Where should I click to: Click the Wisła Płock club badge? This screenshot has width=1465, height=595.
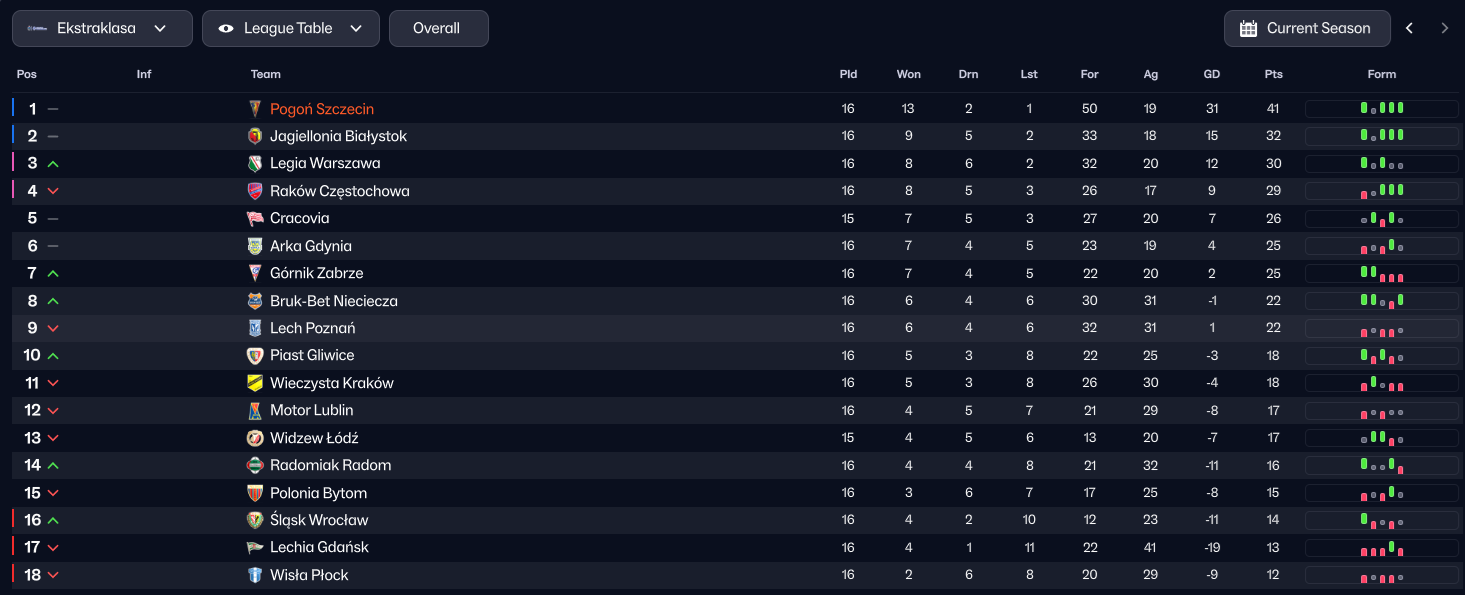point(255,575)
